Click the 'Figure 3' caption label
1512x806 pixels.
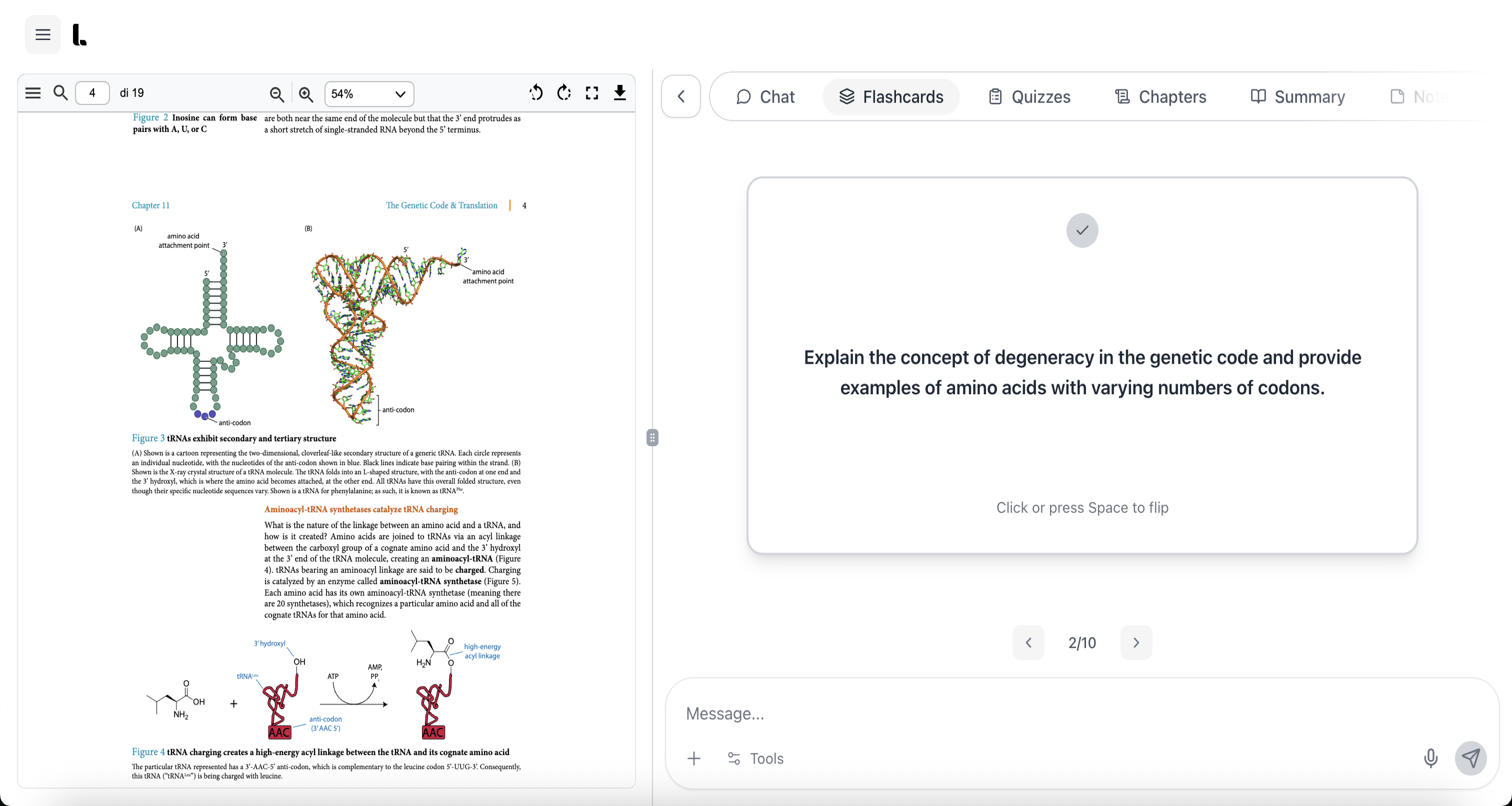pos(148,438)
